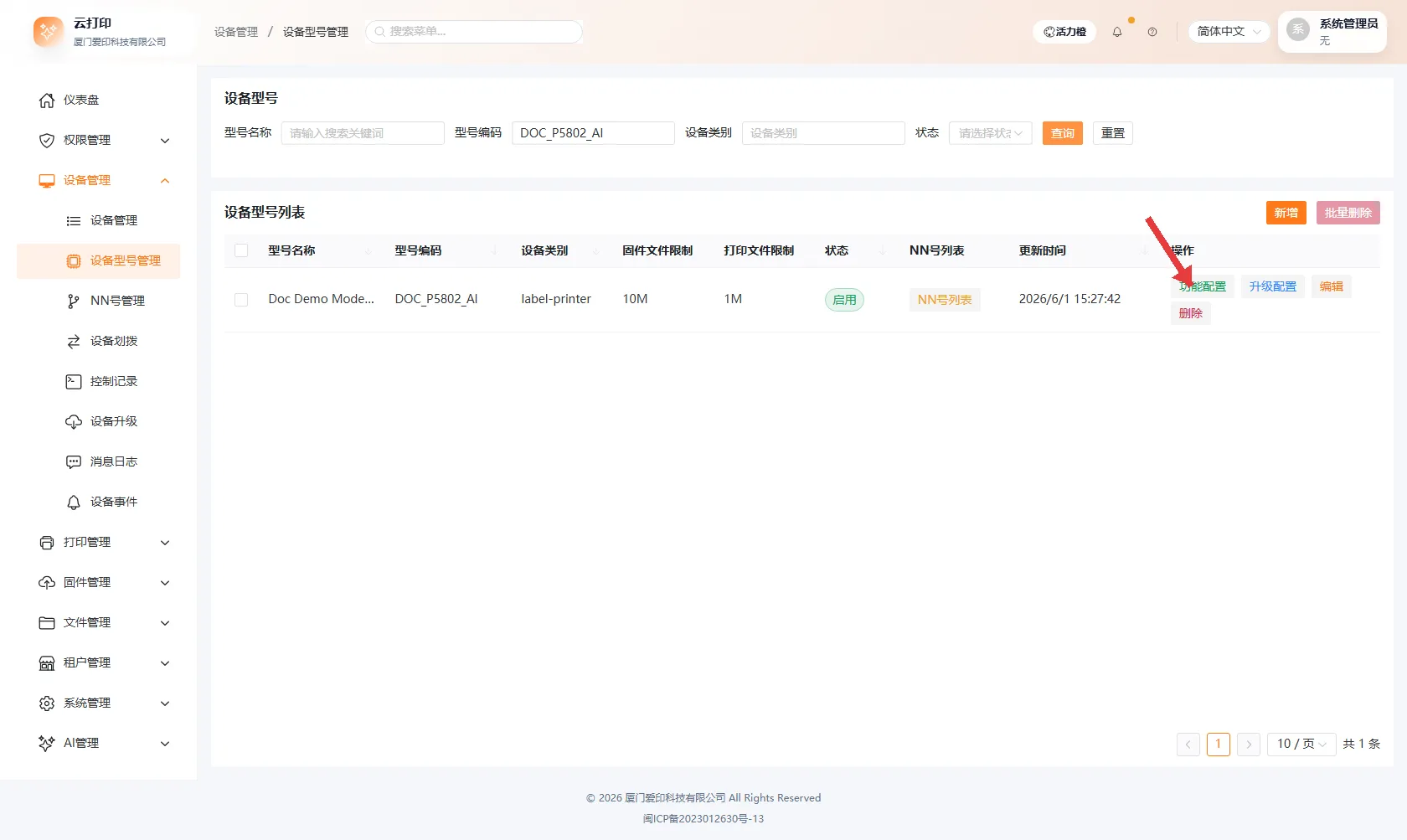Image resolution: width=1407 pixels, height=840 pixels.
Task: Click the 设备管理 monitor icon in sidebar
Action: pos(47,181)
